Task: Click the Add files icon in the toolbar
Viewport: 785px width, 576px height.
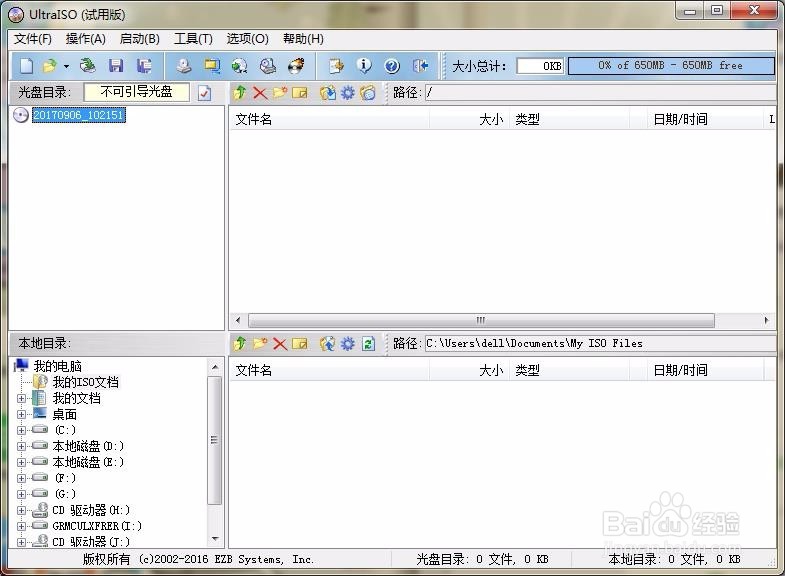Action: 336,66
